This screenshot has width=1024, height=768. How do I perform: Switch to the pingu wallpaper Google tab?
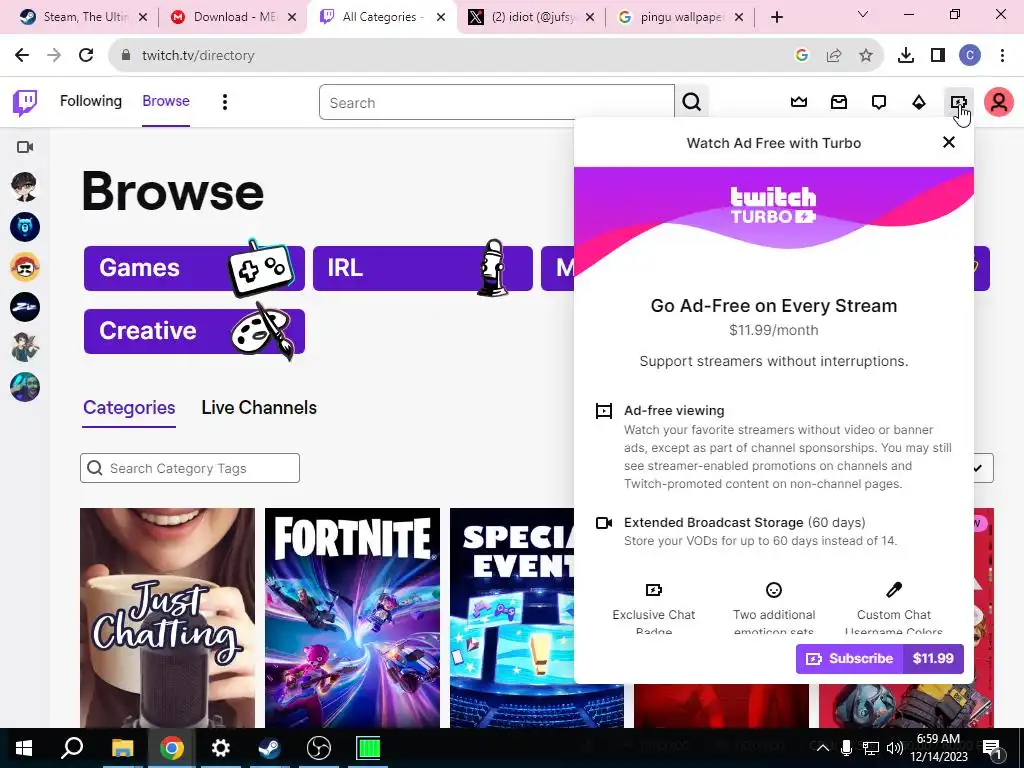[x=680, y=17]
